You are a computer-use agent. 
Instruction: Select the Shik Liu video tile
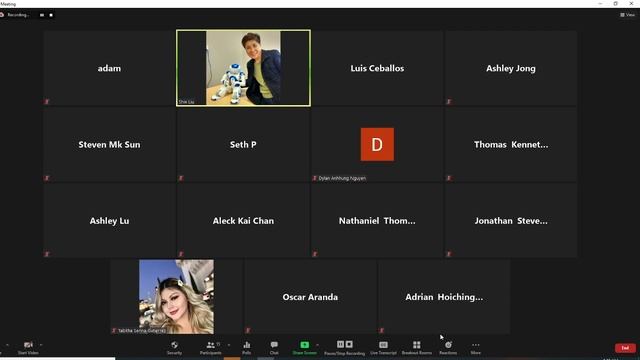(243, 68)
